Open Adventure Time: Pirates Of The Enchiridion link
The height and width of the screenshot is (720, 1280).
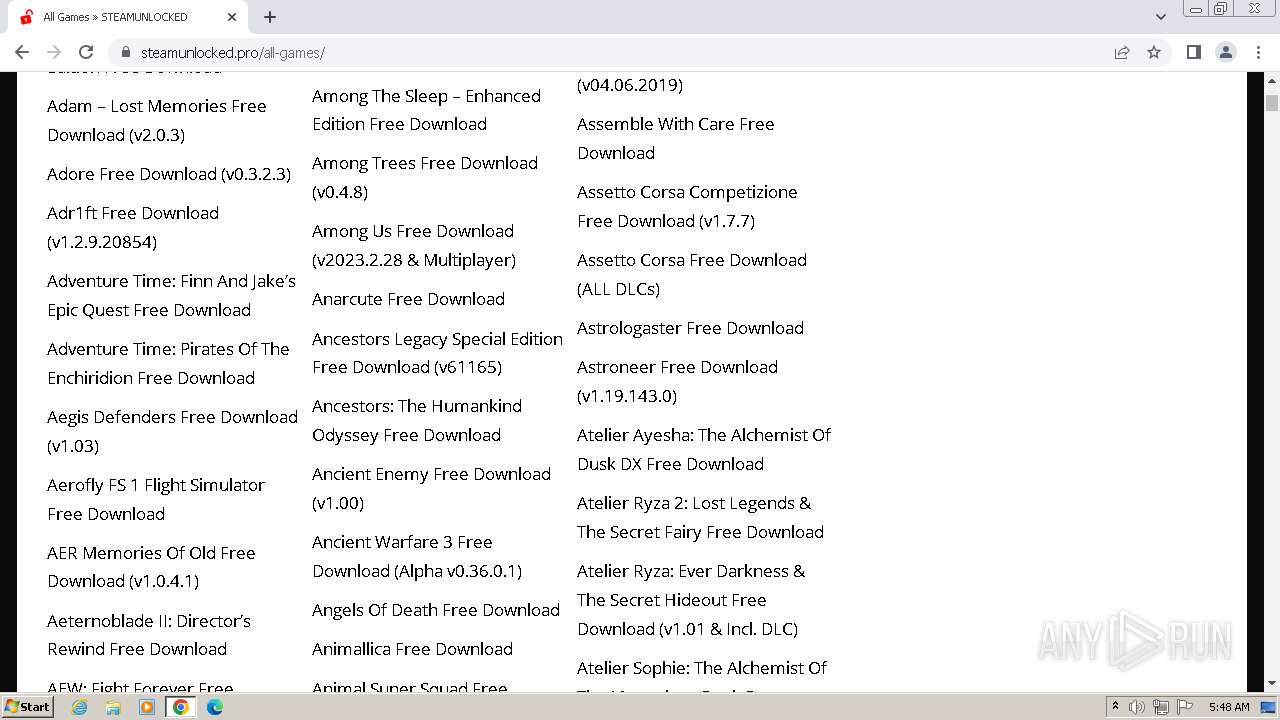(x=168, y=363)
